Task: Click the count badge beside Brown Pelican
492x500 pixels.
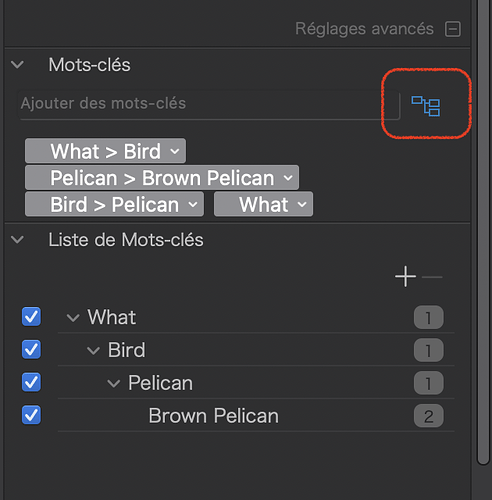Action: [x=429, y=416]
